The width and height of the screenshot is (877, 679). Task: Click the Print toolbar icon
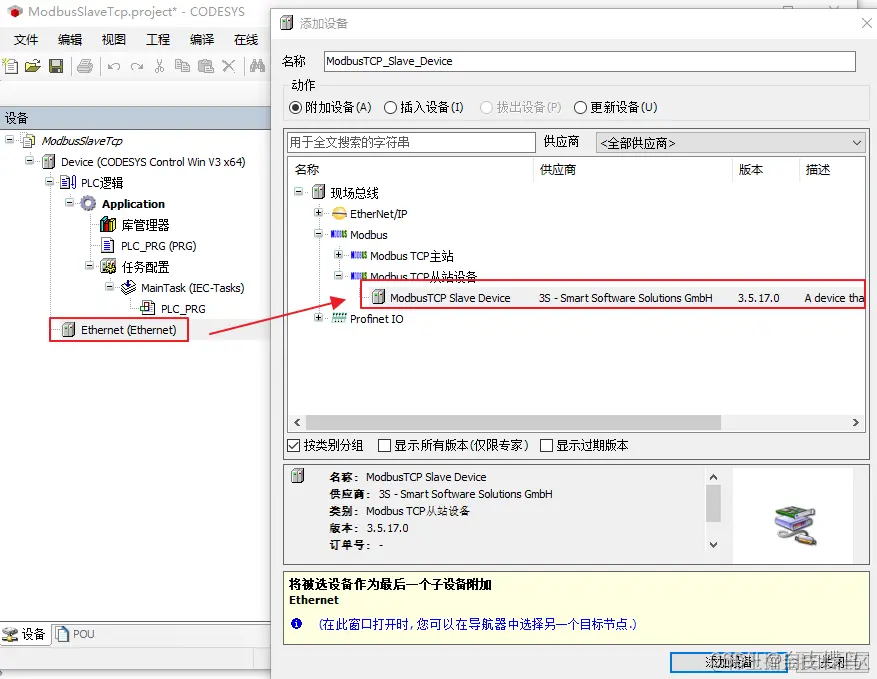point(85,66)
